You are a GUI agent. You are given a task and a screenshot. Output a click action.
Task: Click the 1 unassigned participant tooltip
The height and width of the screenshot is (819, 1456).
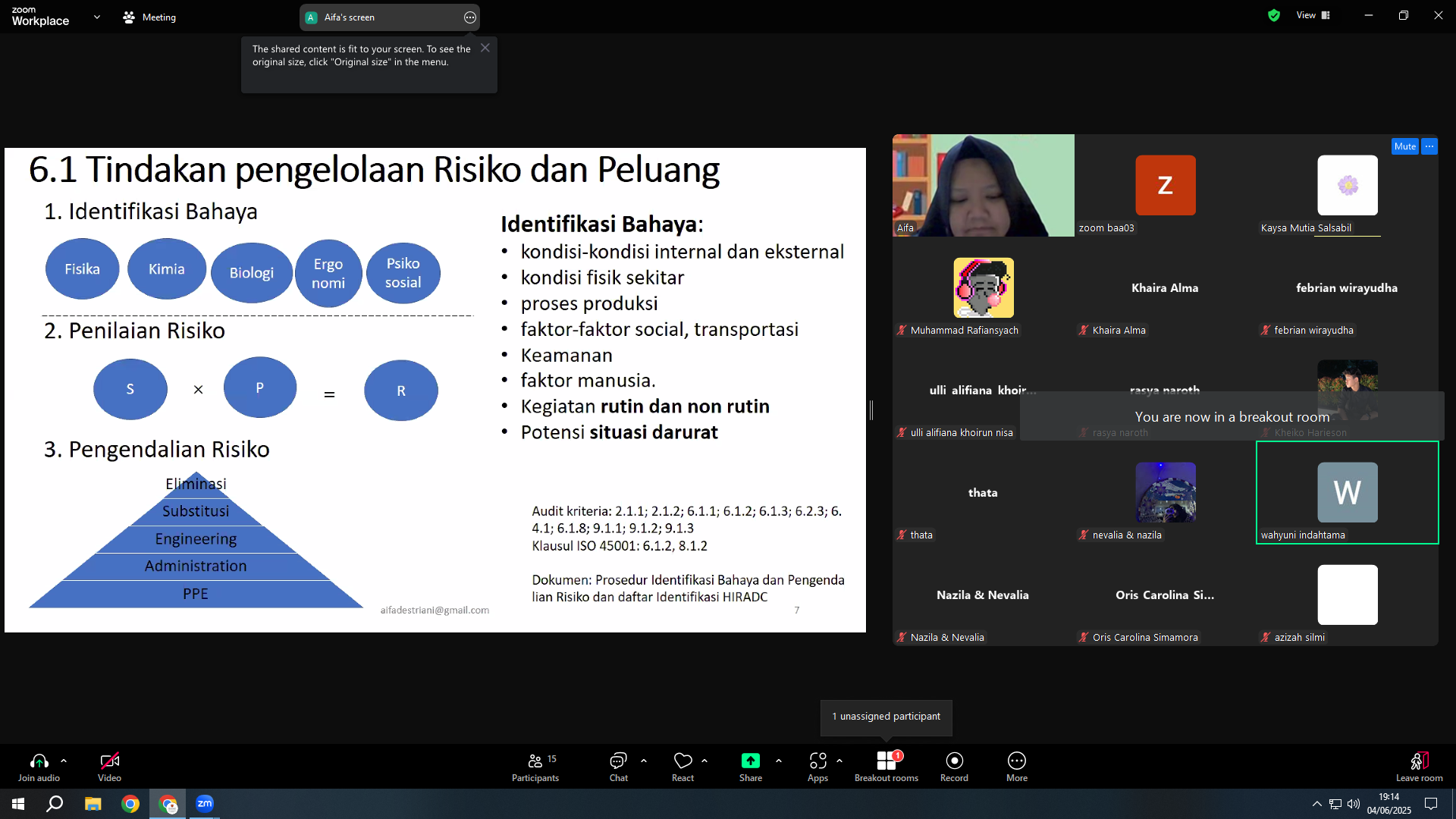pos(886,717)
